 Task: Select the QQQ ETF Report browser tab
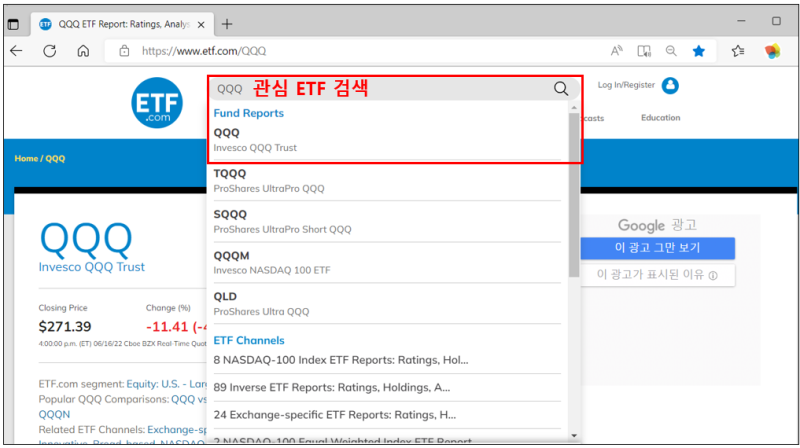click(x=123, y=24)
